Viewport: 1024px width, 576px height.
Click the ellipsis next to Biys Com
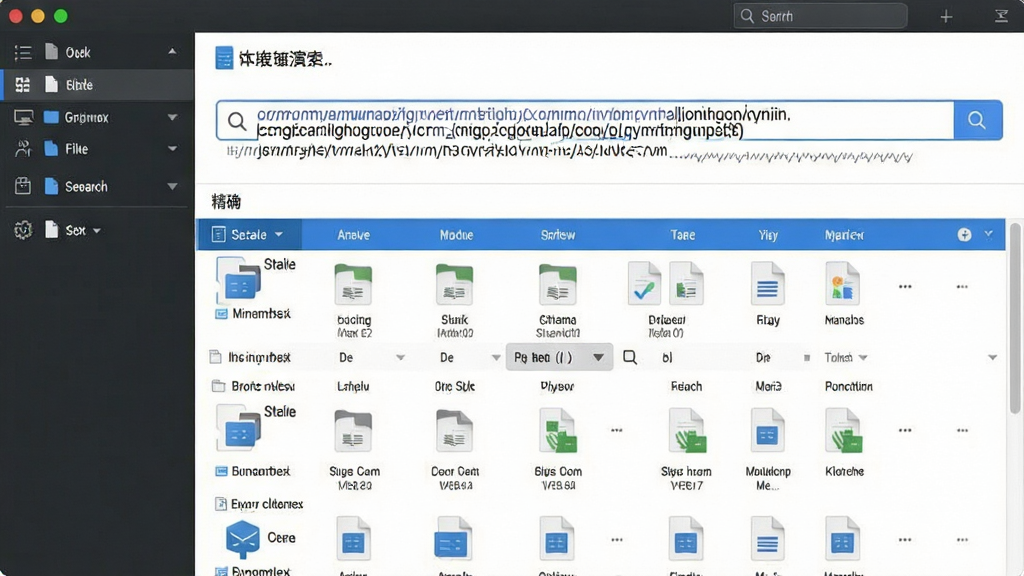click(x=616, y=430)
